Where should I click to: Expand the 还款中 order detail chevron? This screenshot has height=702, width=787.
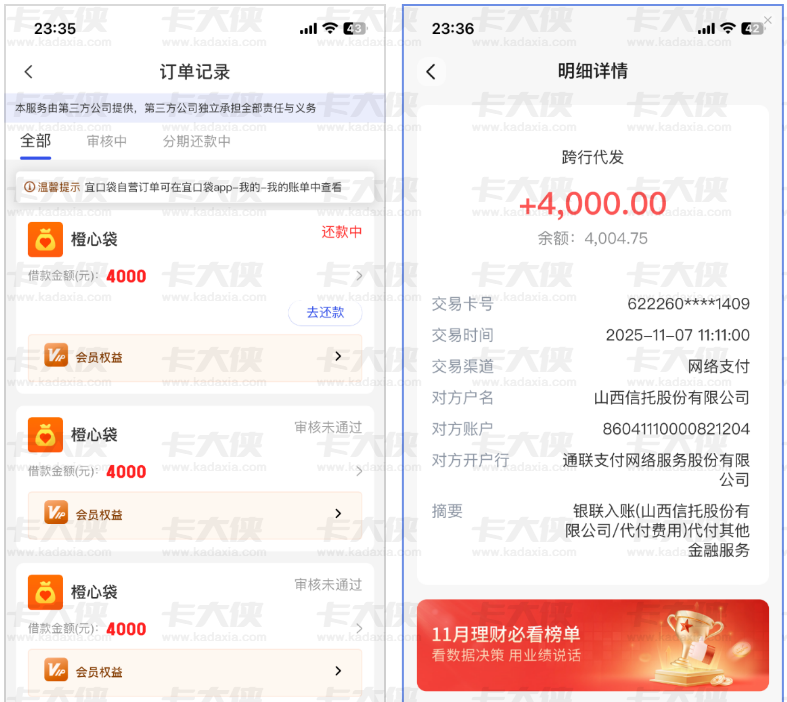pyautogui.click(x=359, y=275)
